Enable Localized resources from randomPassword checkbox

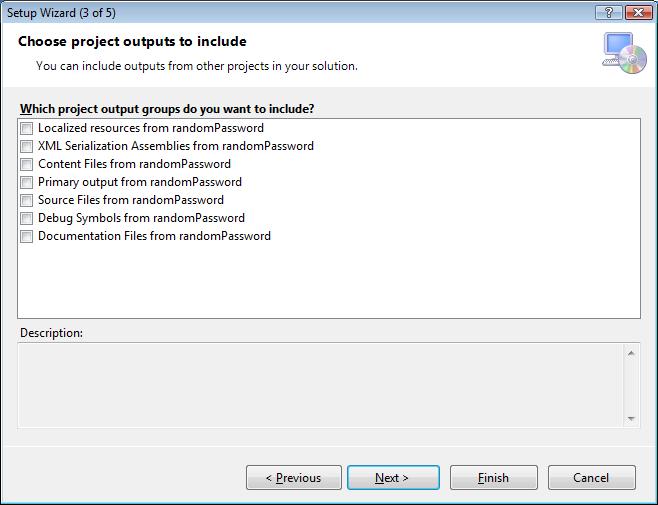click(x=26, y=128)
